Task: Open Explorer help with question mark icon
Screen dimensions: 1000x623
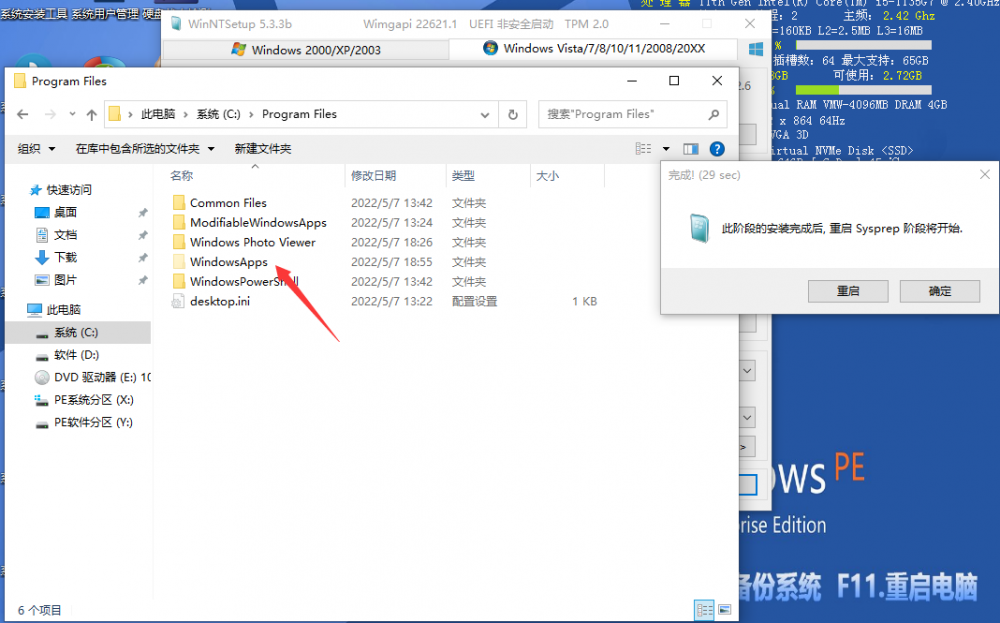Action: pyautogui.click(x=716, y=149)
